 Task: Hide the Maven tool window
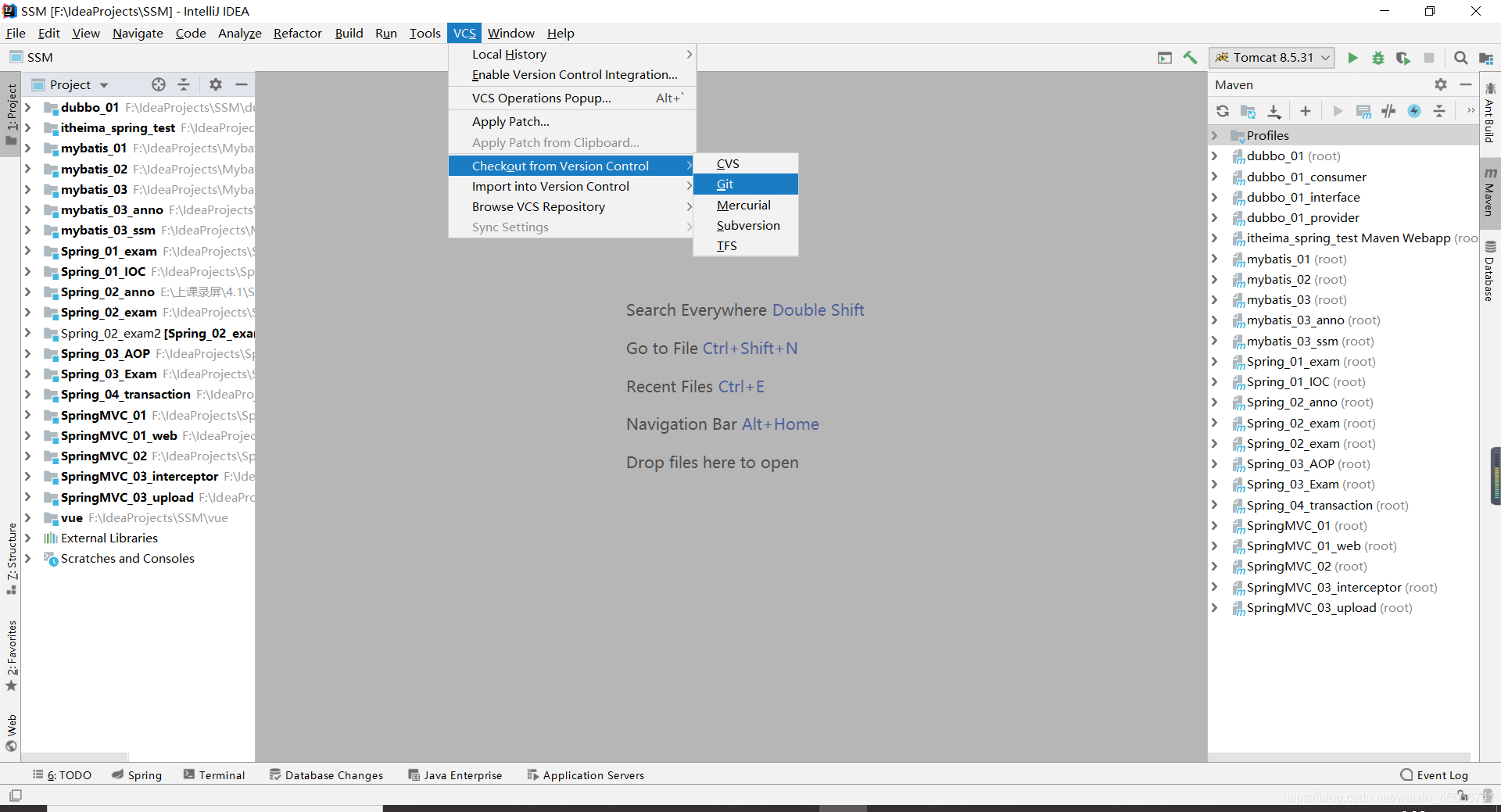tap(1466, 84)
